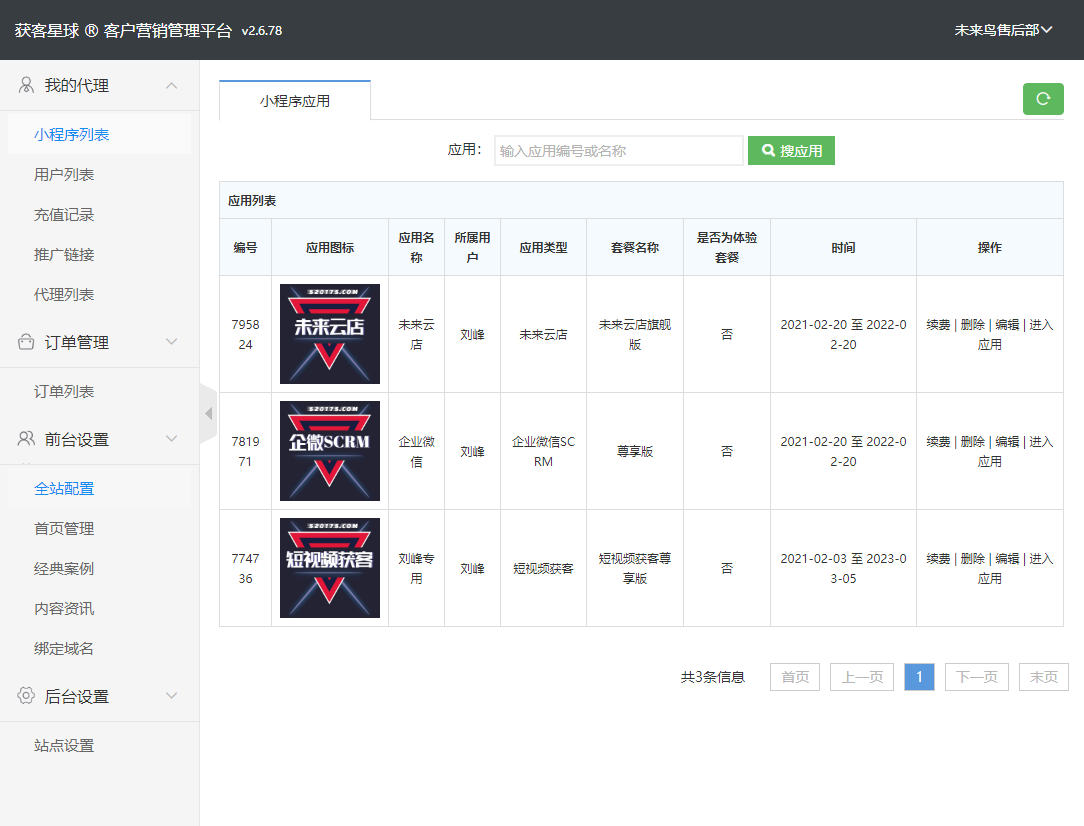Open the 短视频获客 app icon thumbnail
The image size is (1084, 826).
(330, 568)
